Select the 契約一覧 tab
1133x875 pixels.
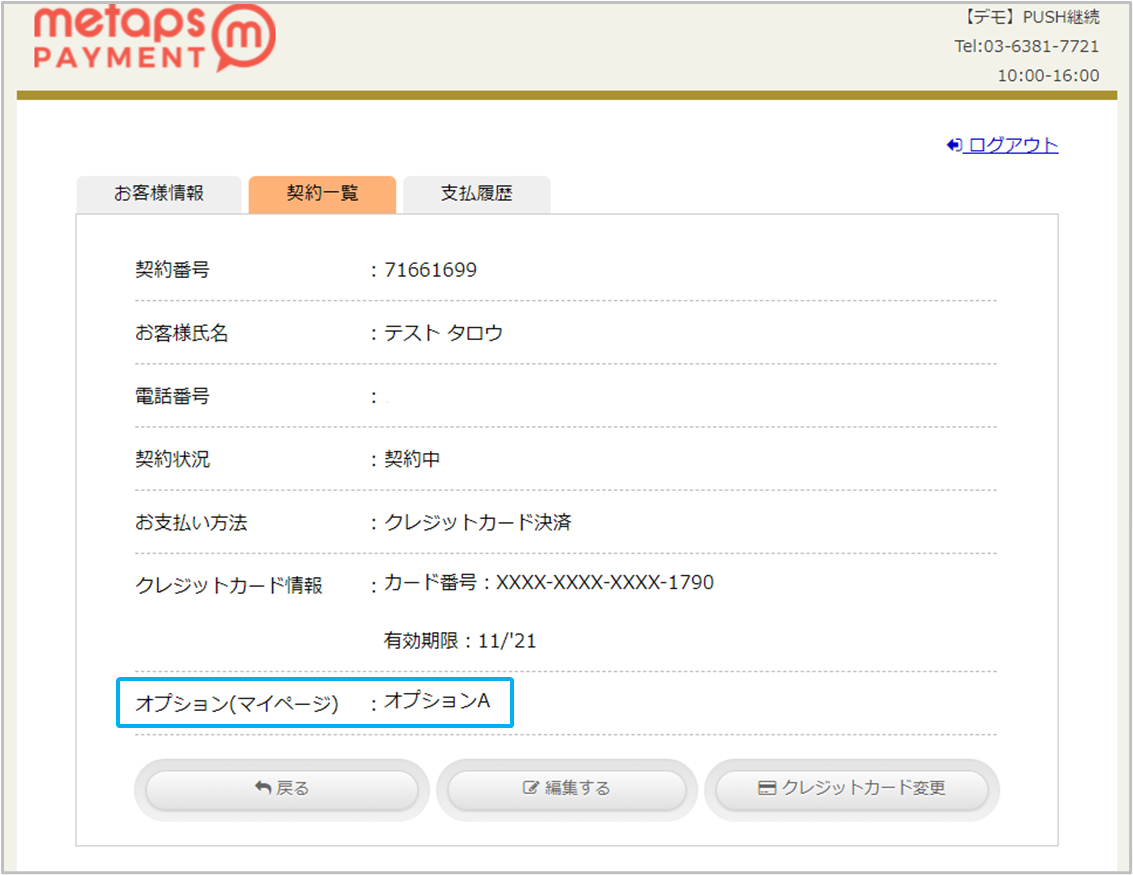click(x=322, y=194)
